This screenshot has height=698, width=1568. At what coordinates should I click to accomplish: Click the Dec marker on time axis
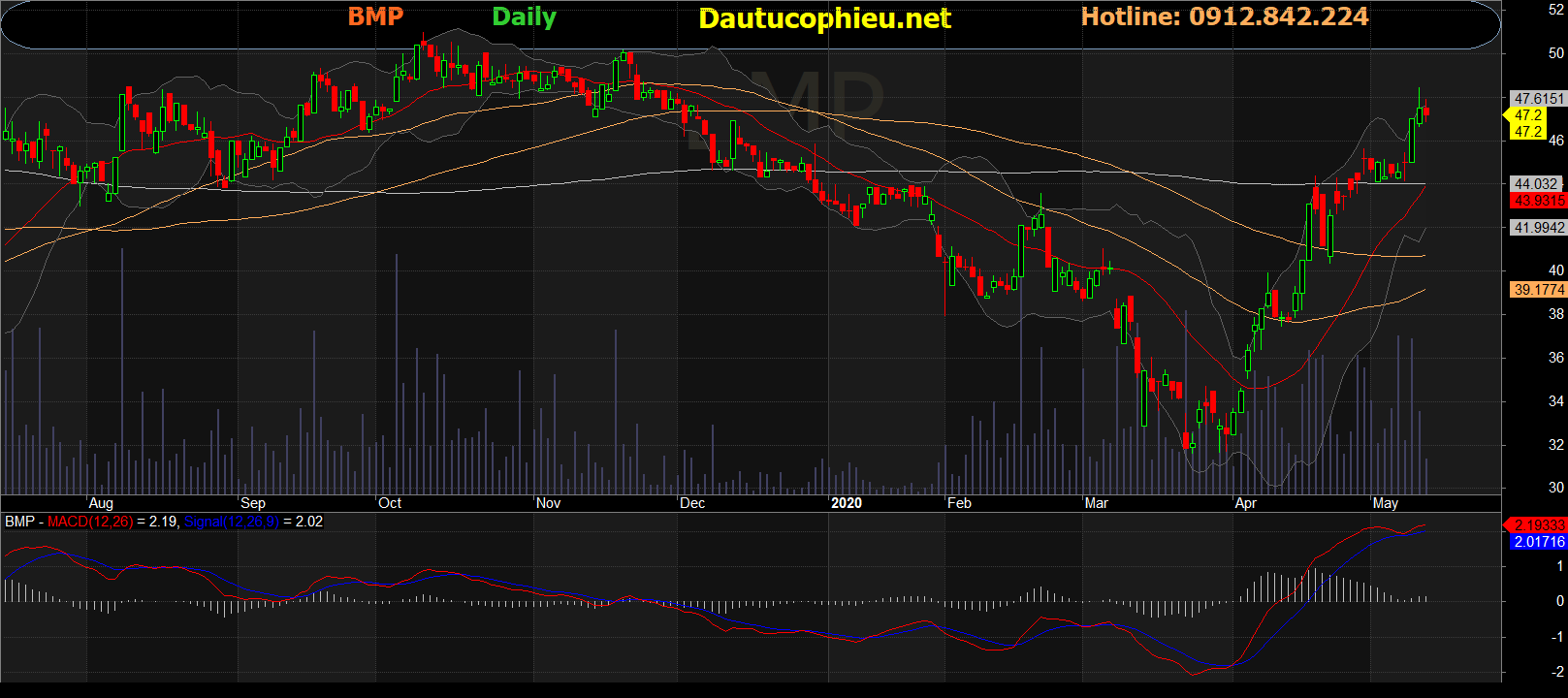click(692, 503)
